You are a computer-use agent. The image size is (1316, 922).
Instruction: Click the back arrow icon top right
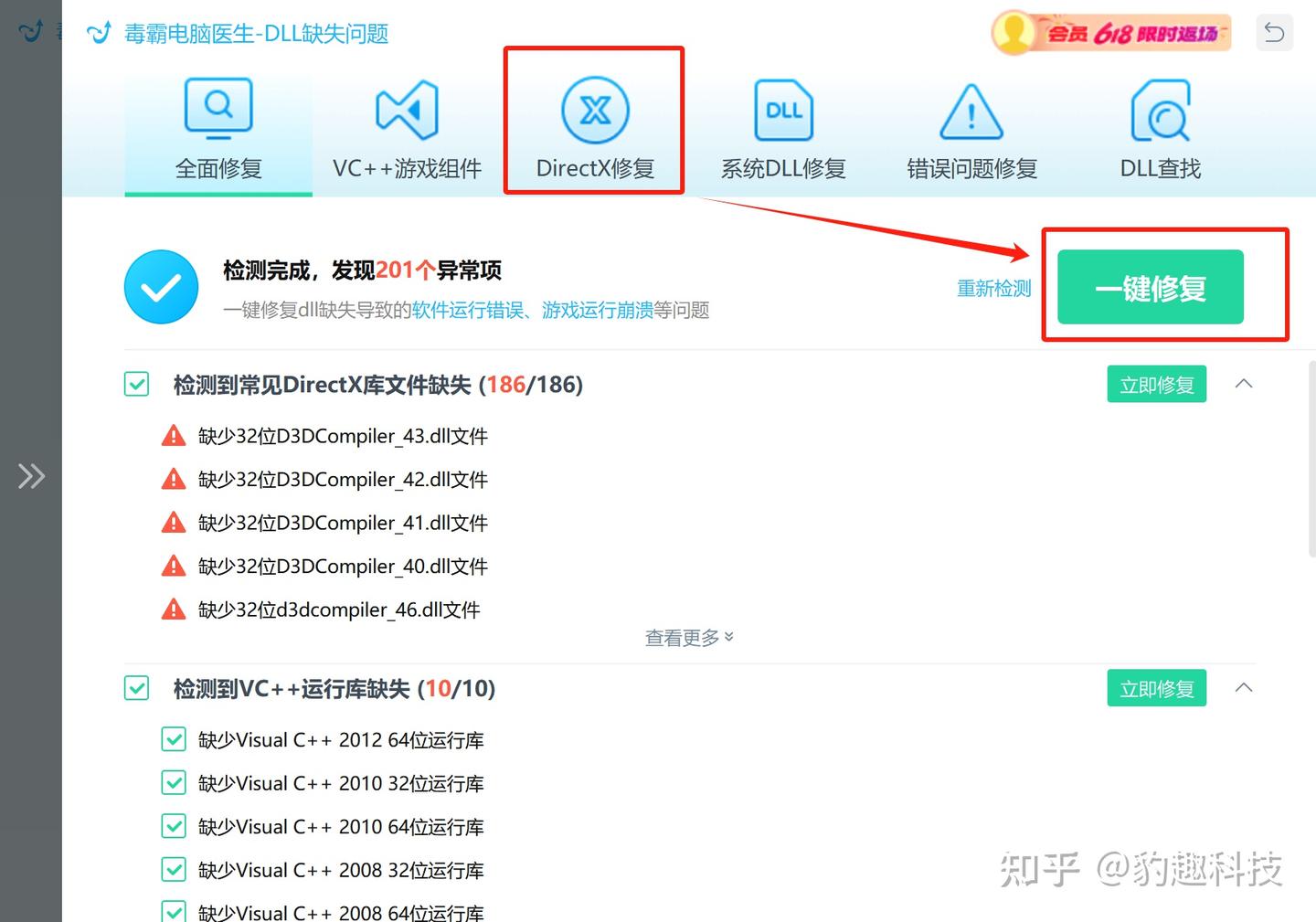pos(1274,34)
